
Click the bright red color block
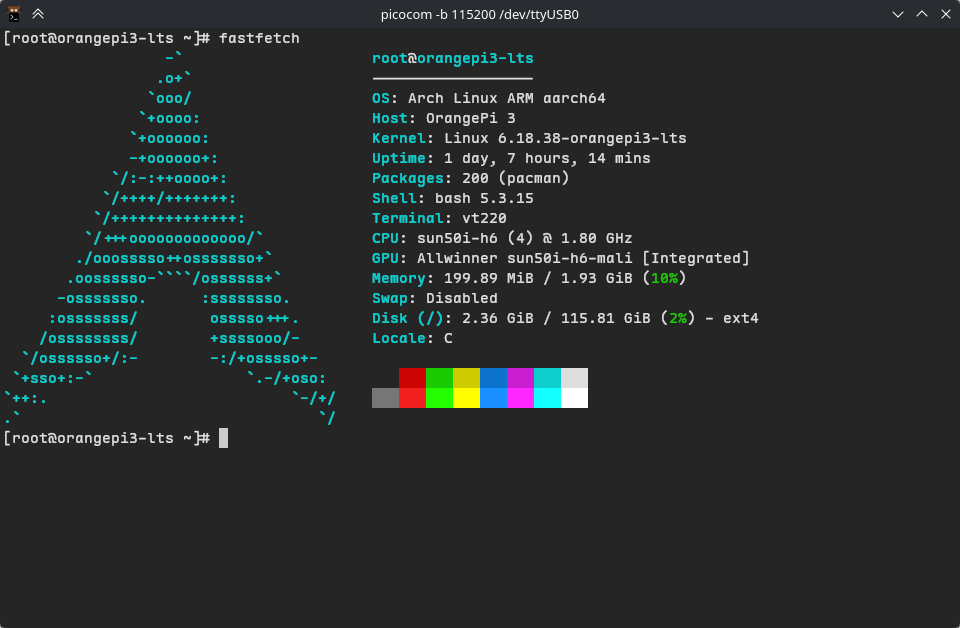[x=412, y=398]
